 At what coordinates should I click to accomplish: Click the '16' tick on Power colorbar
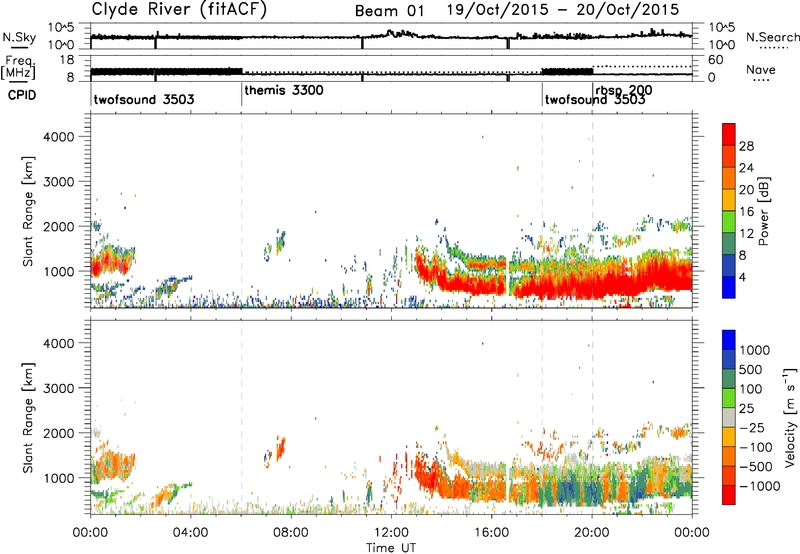tap(746, 212)
